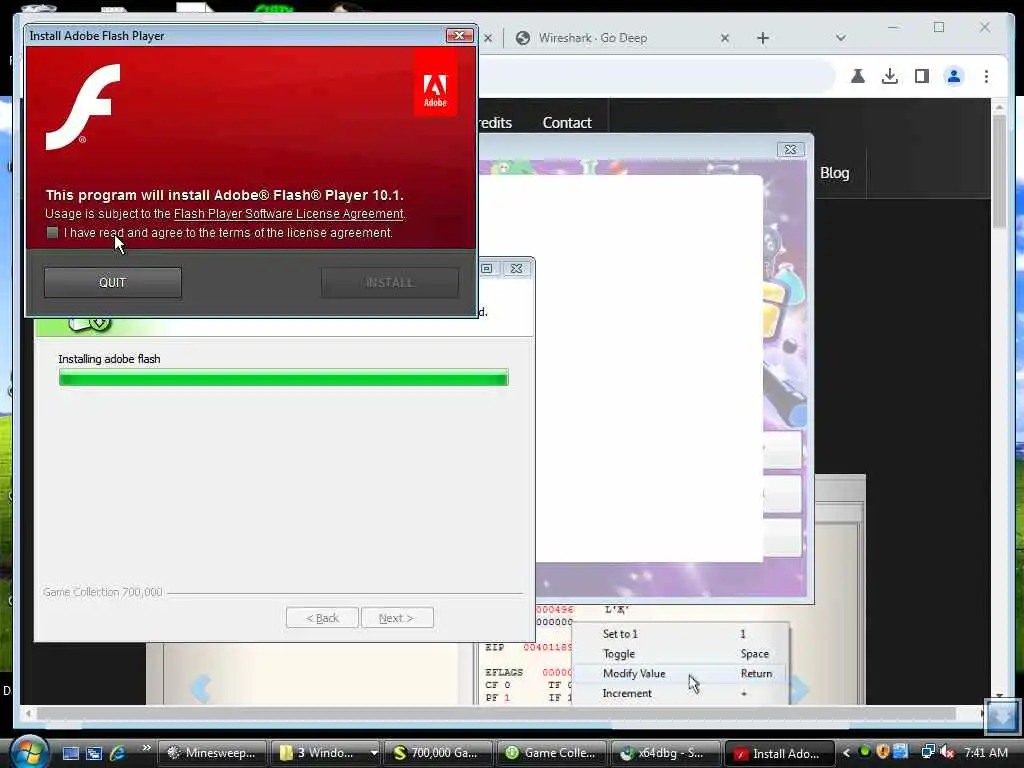This screenshot has height=768, width=1024.
Task: Click the Contact navigation link
Action: click(x=567, y=123)
